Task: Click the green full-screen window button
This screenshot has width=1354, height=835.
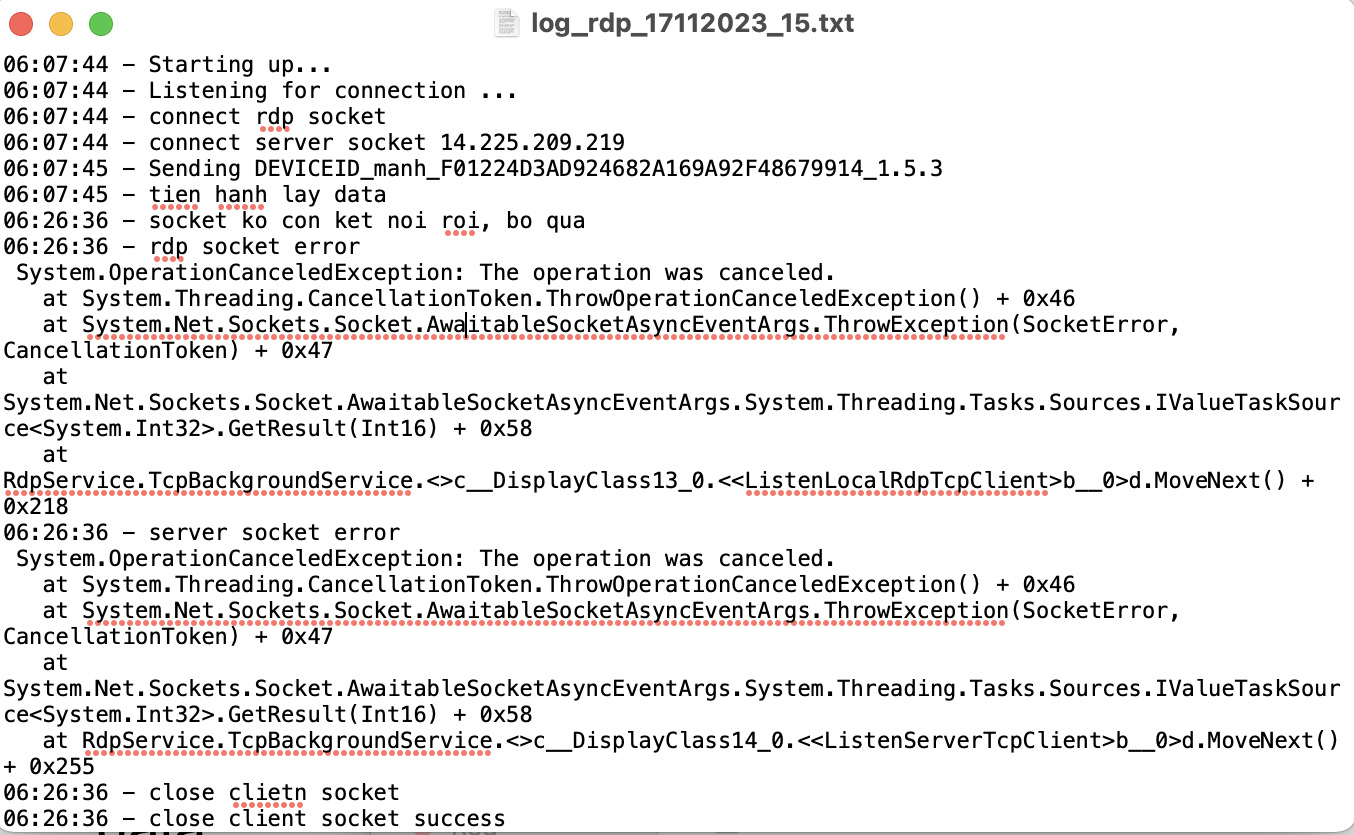Action: coord(100,22)
